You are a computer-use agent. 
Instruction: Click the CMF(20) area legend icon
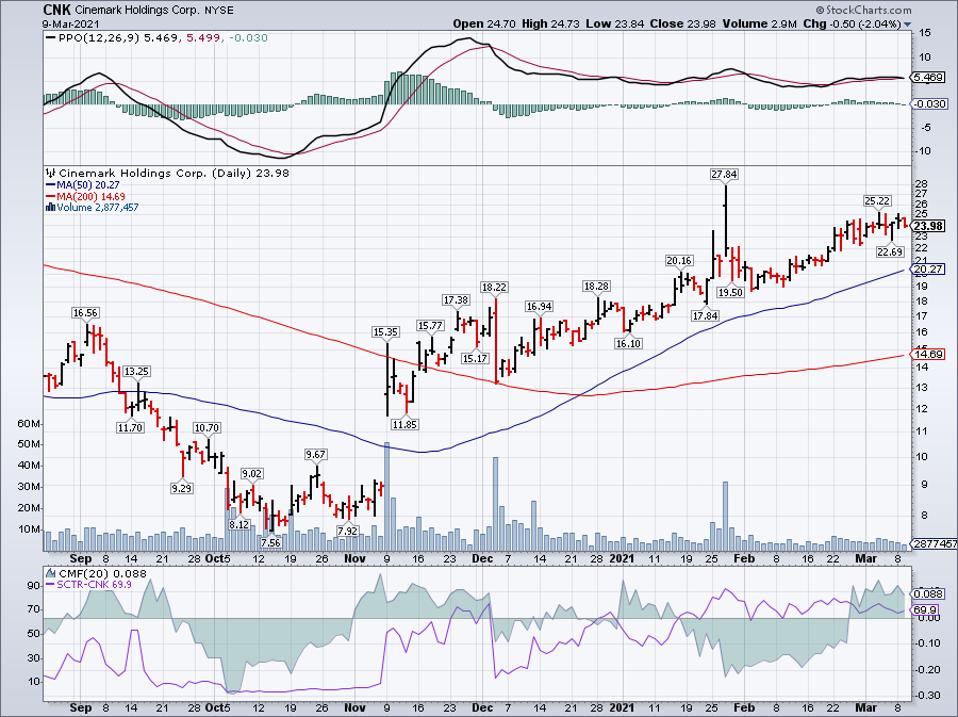click(x=51, y=573)
